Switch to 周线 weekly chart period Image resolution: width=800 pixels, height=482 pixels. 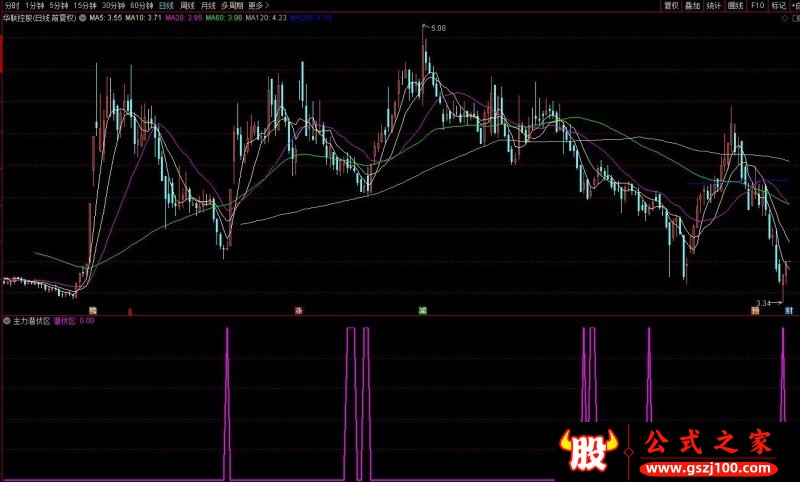(187, 5)
